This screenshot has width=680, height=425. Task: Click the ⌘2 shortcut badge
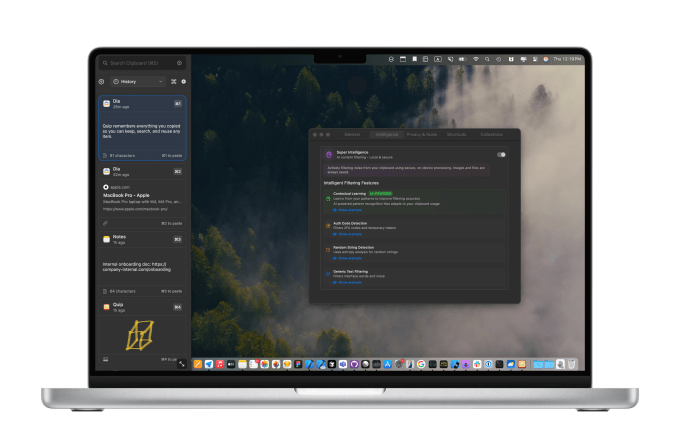coord(178,171)
